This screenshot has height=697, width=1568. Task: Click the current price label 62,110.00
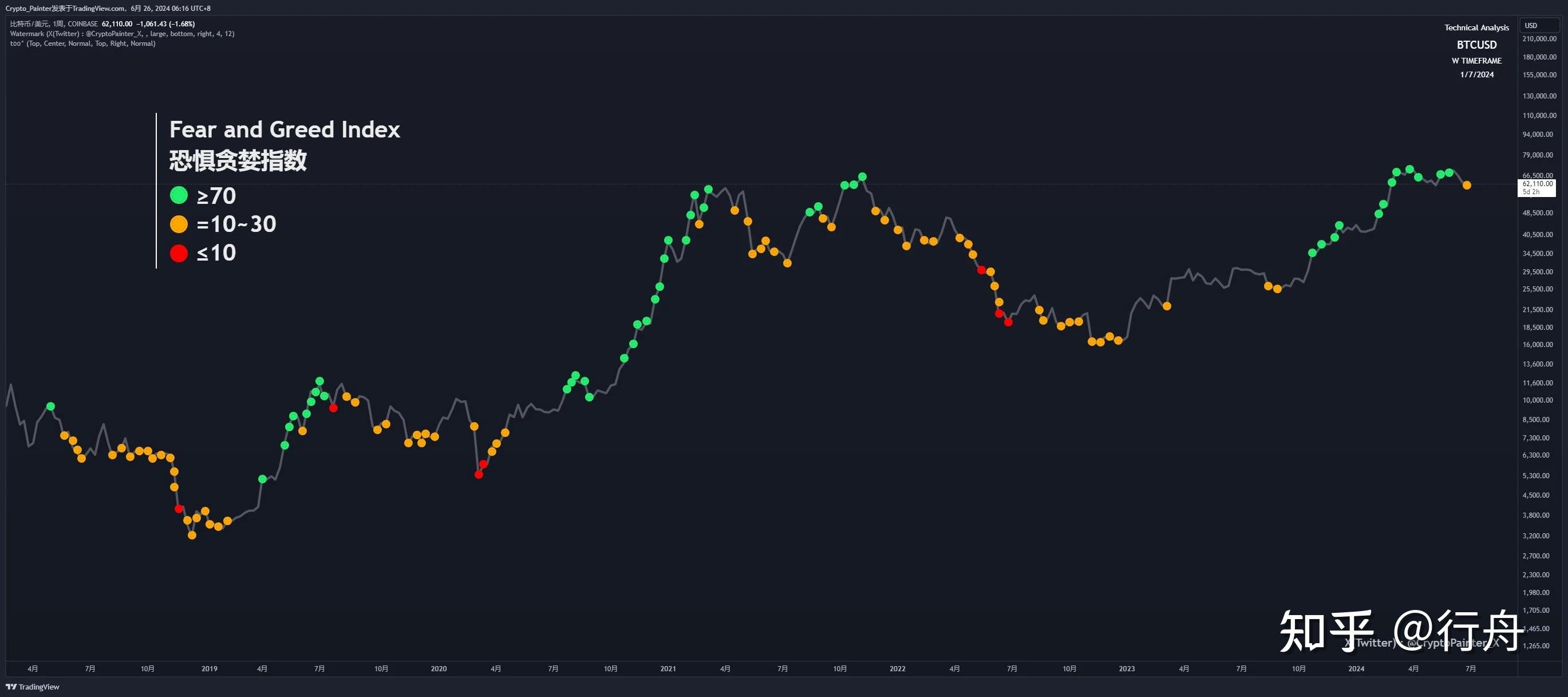point(1537,184)
